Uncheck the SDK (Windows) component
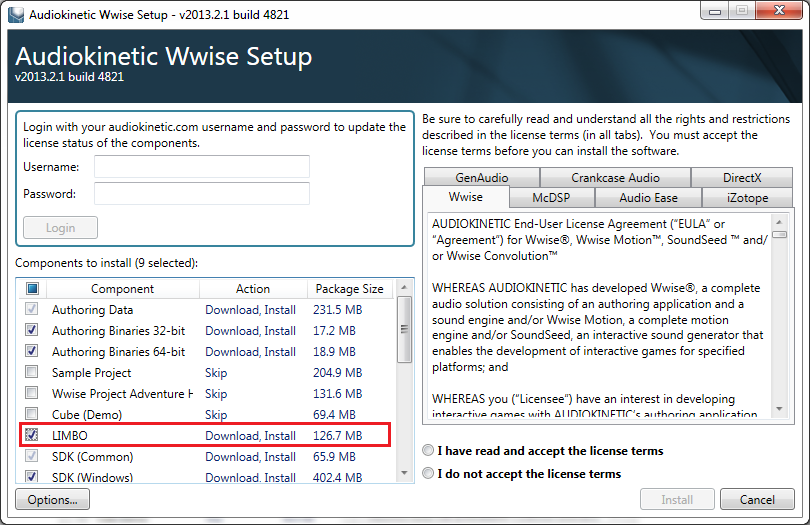The image size is (810, 525). (32, 476)
